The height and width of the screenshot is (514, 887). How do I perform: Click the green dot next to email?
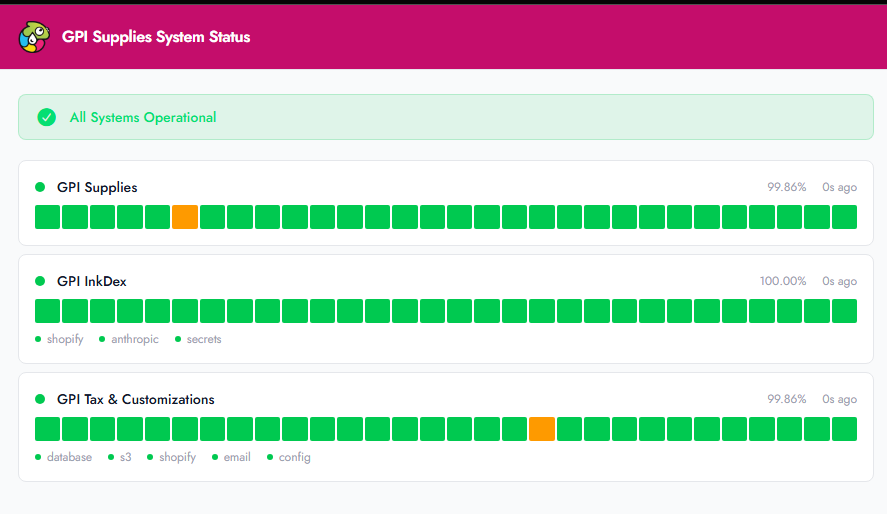[215, 457]
